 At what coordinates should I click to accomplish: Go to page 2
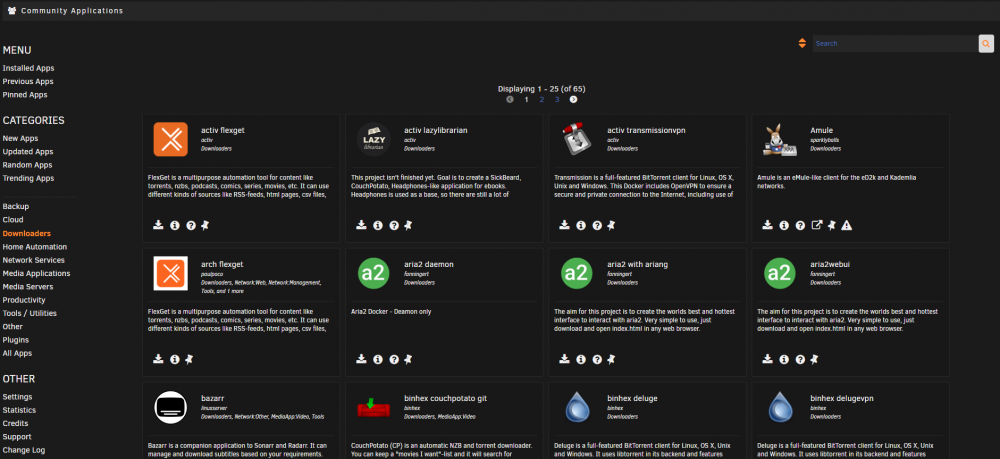tap(541, 99)
